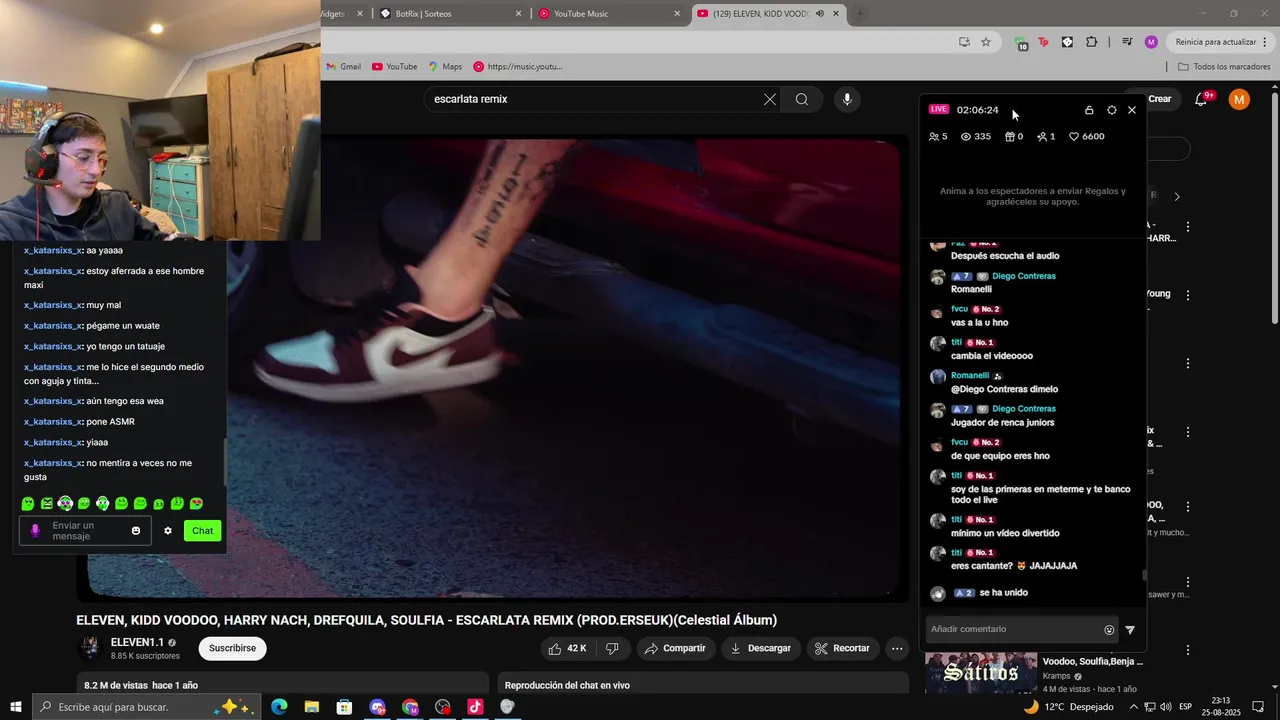
Task: Dislike the Escarlata Remix video
Action: [612, 648]
